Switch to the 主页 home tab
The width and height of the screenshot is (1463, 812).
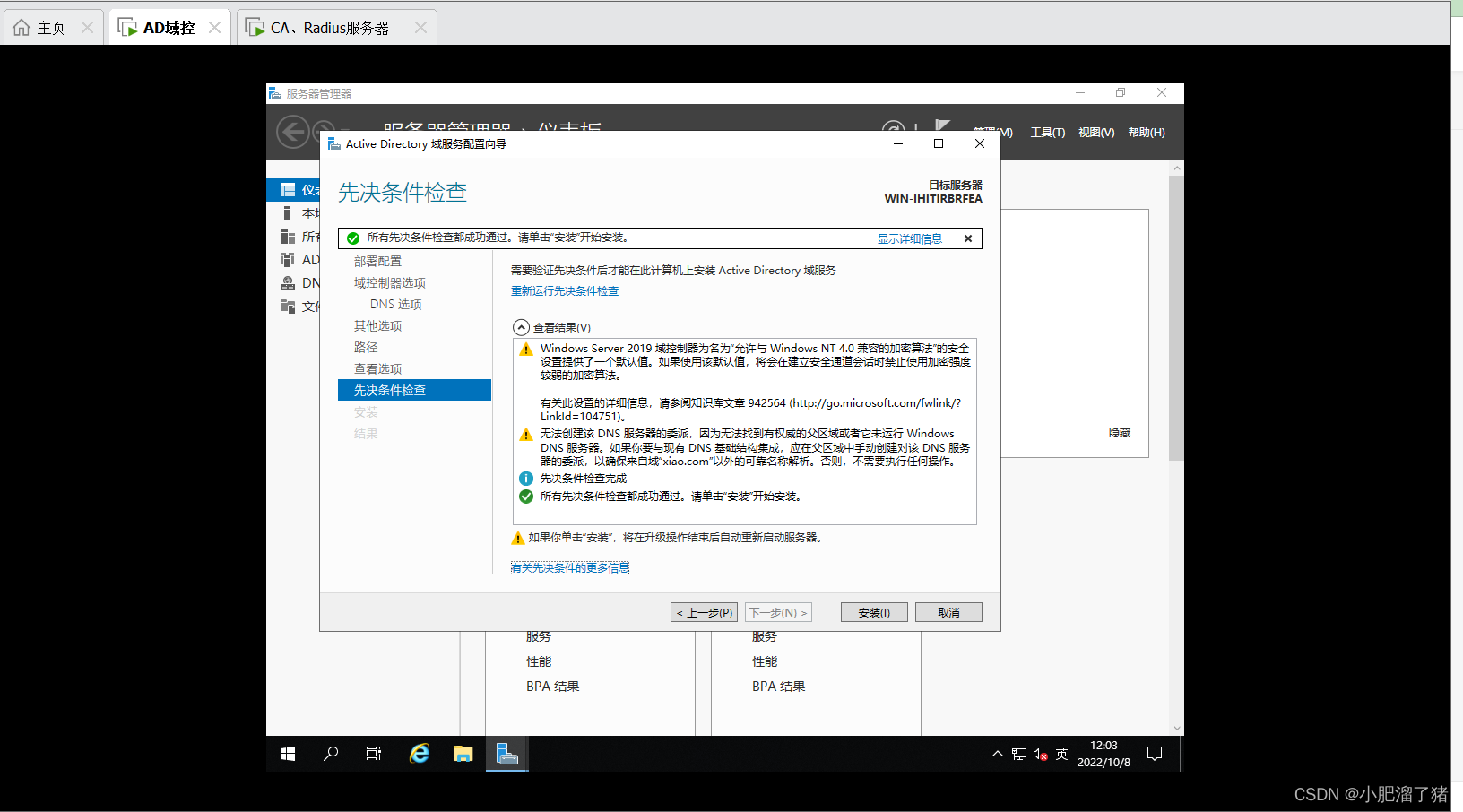coord(52,28)
